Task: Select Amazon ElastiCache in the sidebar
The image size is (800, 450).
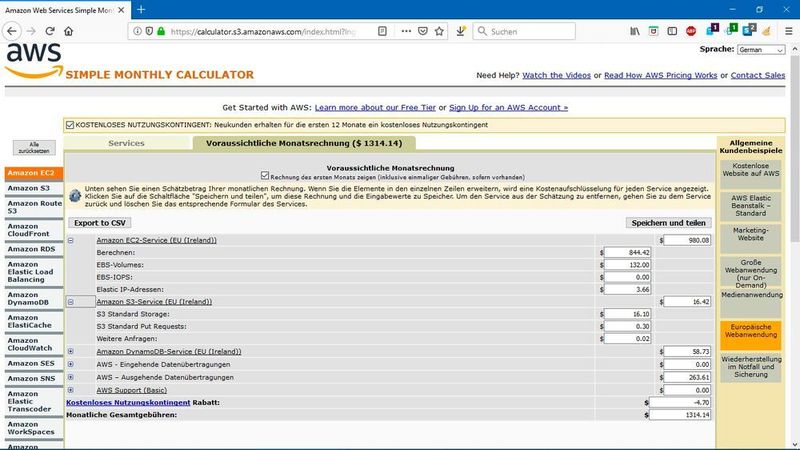Action: [34, 321]
